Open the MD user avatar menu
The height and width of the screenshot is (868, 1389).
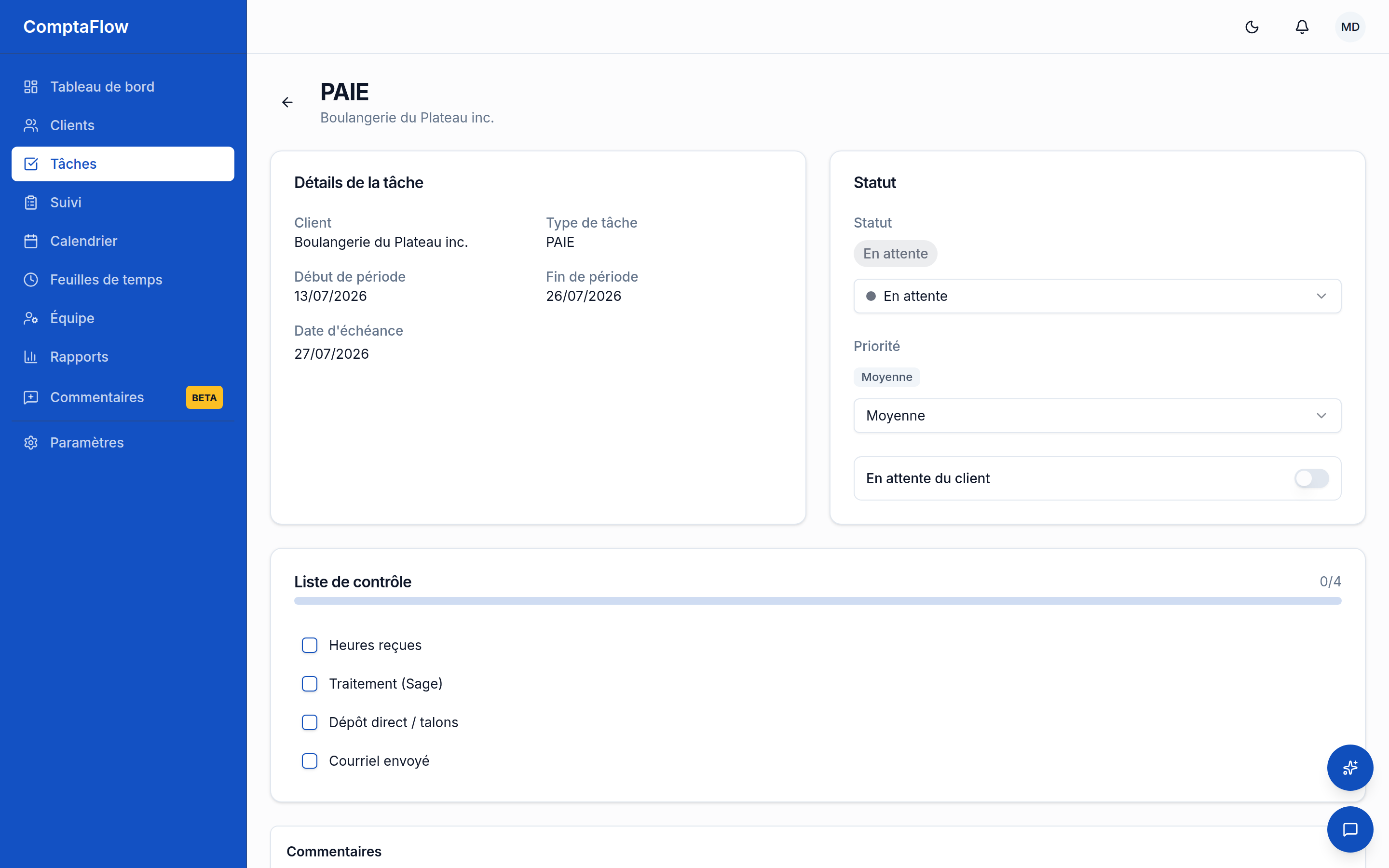pyautogui.click(x=1350, y=27)
